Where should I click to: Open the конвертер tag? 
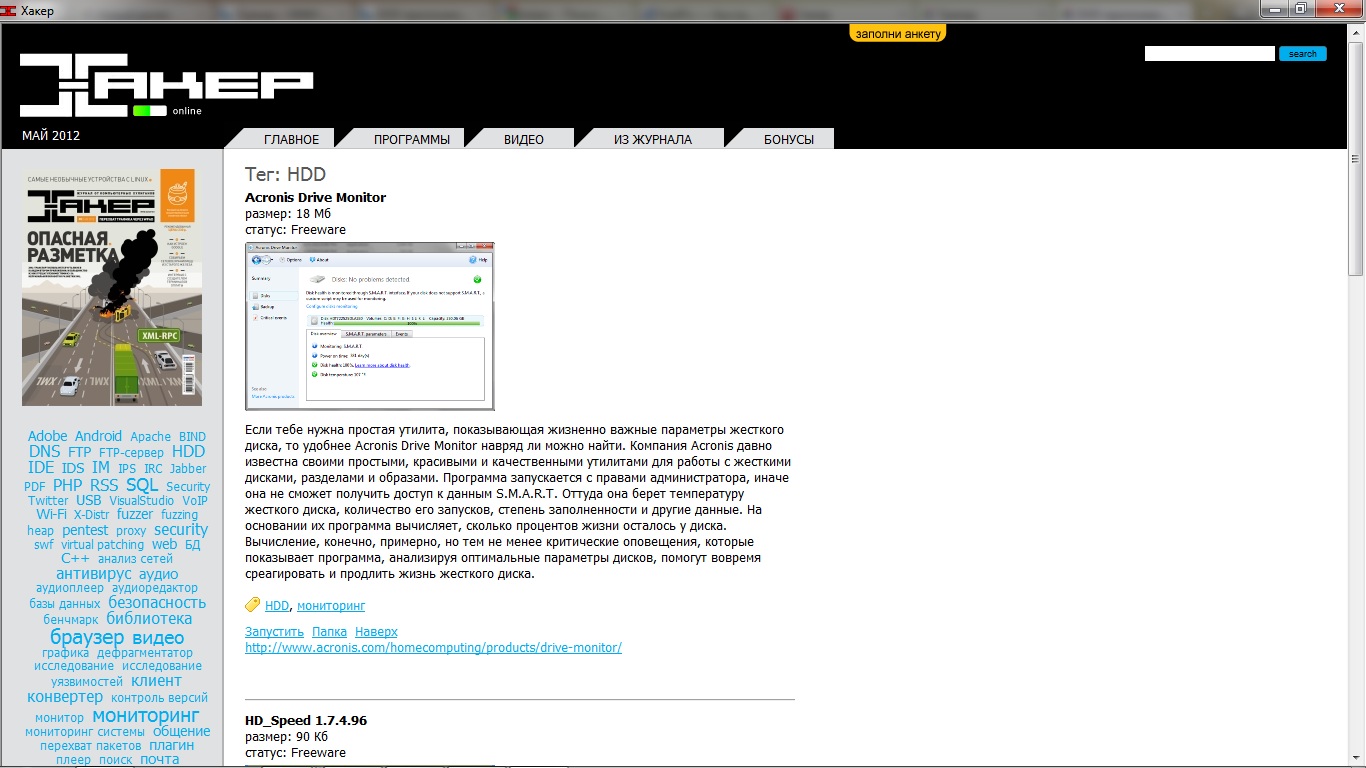[x=65, y=697]
